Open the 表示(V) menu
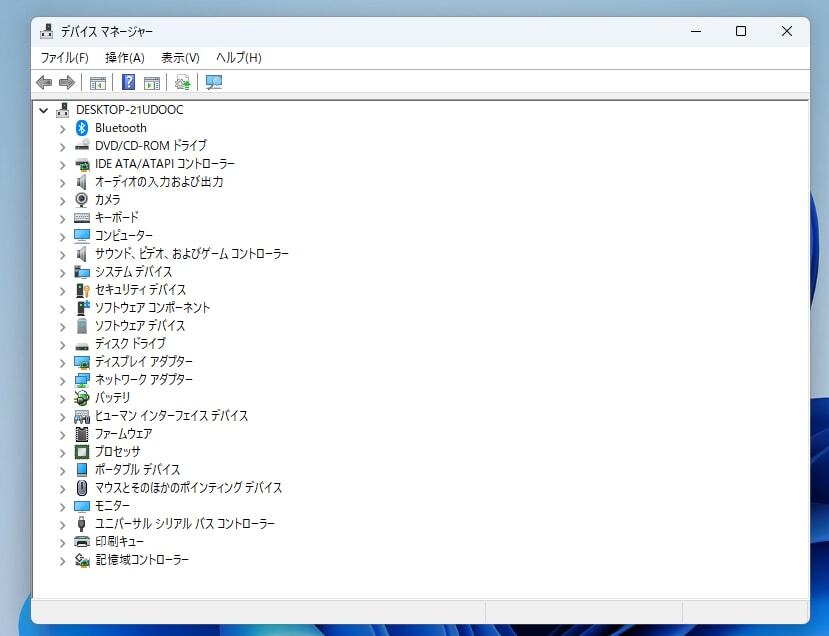This screenshot has width=829, height=636. tap(180, 58)
